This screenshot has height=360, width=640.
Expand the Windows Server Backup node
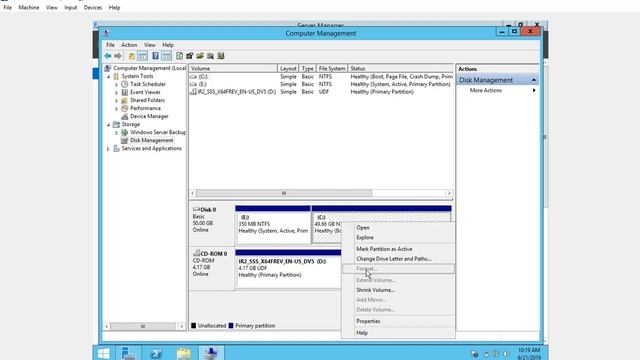[117, 133]
